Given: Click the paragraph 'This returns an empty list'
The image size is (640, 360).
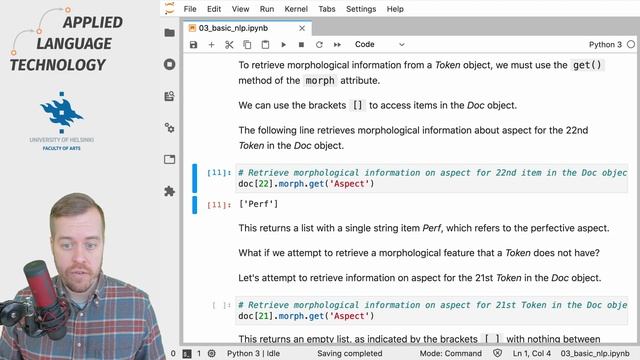Looking at the screenshot, I should (x=419, y=338).
